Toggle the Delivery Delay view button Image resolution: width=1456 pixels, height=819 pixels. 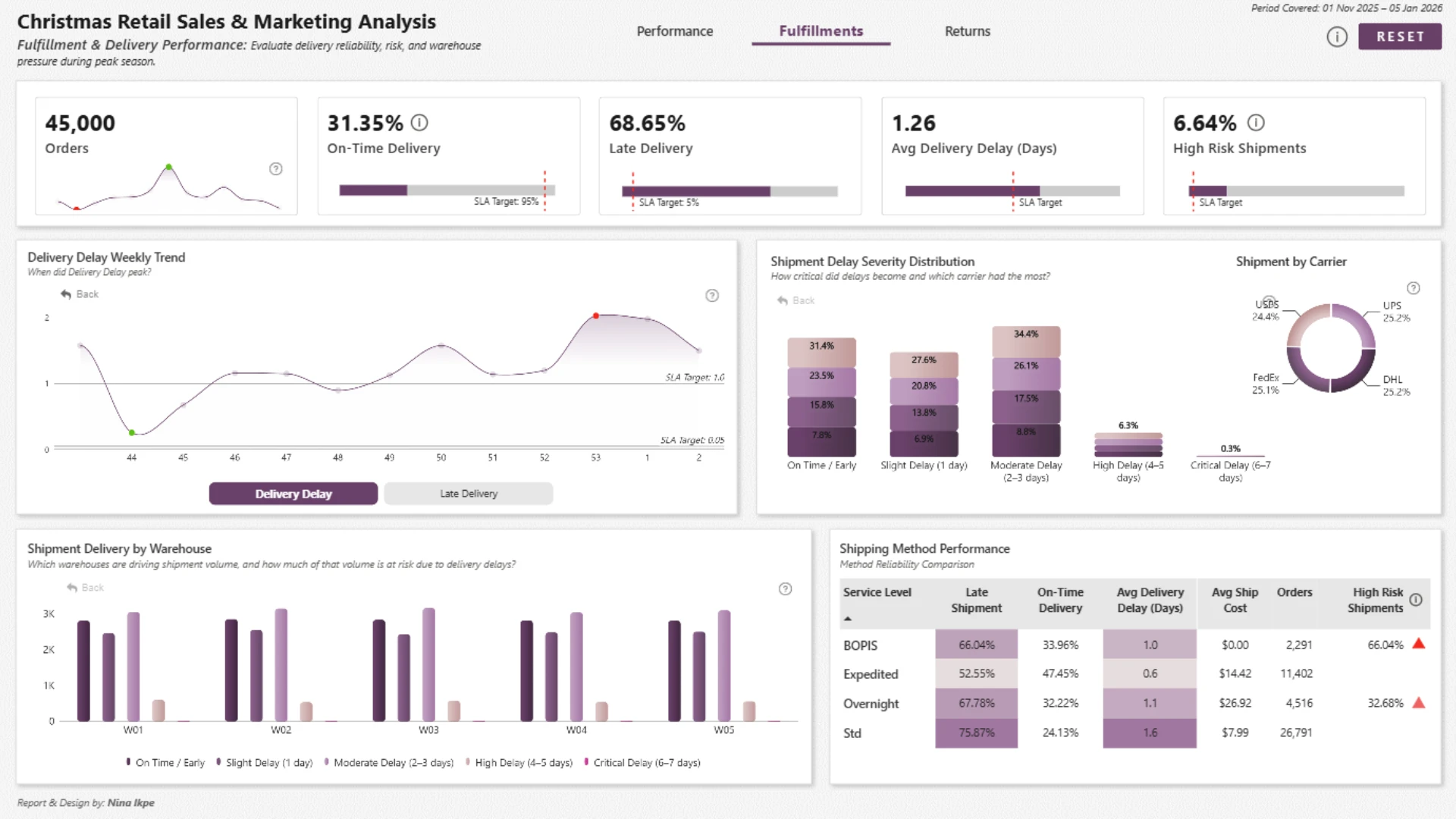(293, 494)
